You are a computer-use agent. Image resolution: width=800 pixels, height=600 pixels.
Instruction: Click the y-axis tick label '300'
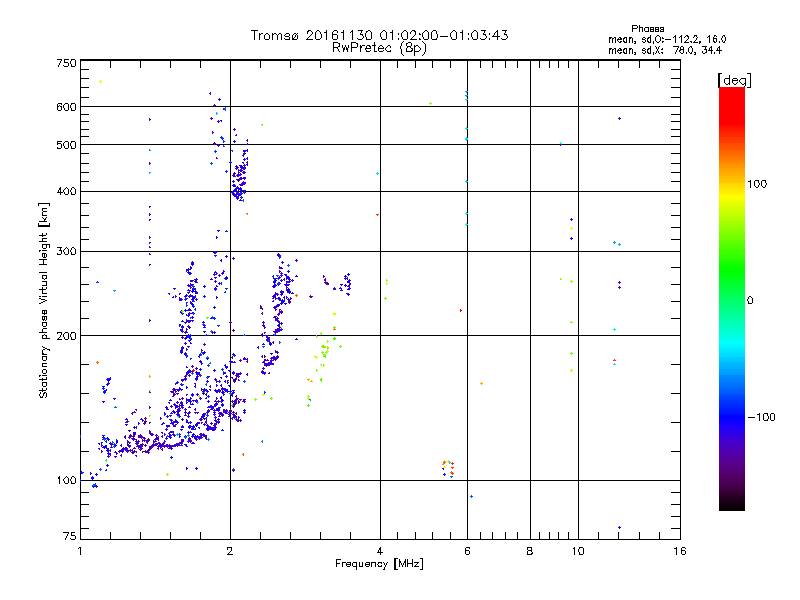[x=66, y=252]
